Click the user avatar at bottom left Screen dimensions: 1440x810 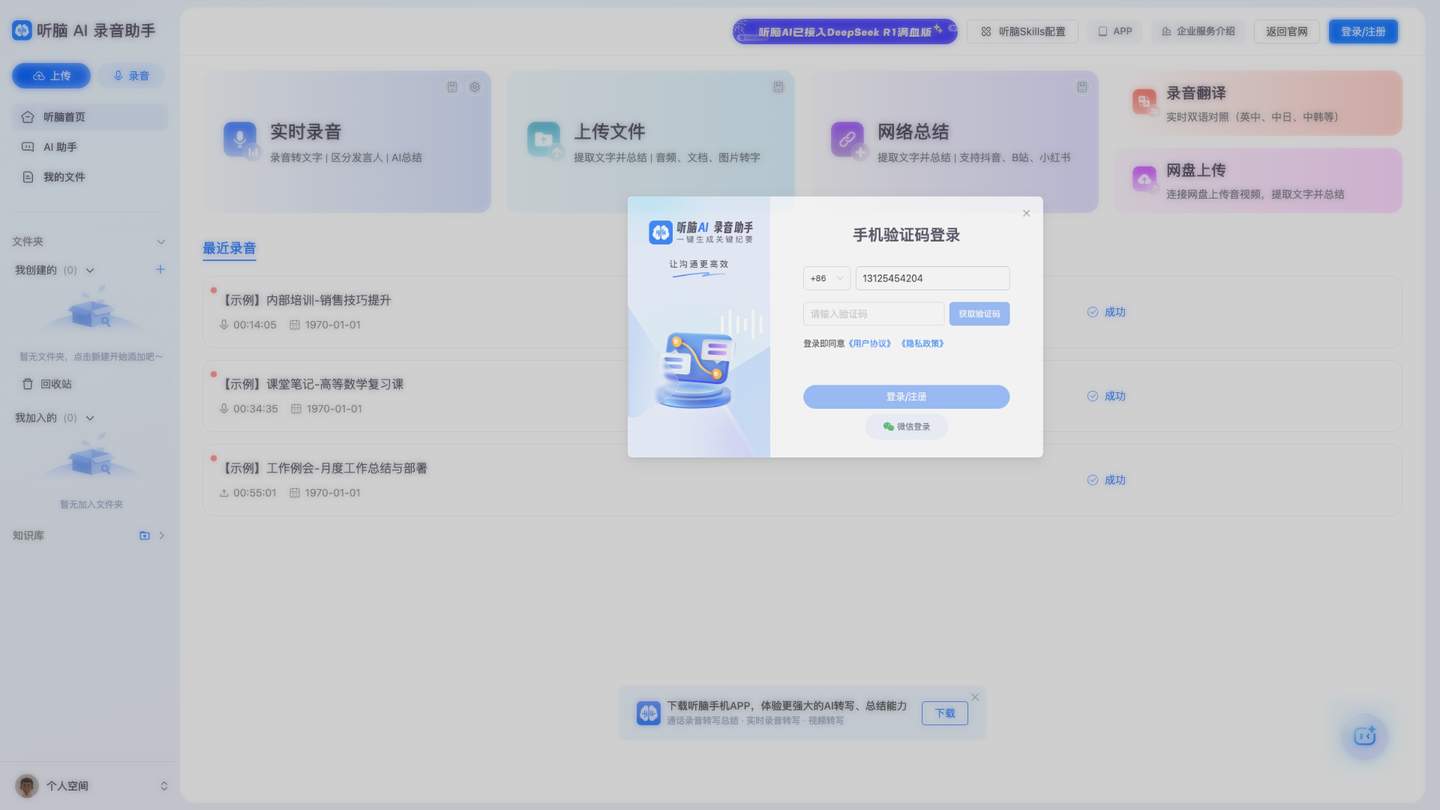[x=27, y=786]
